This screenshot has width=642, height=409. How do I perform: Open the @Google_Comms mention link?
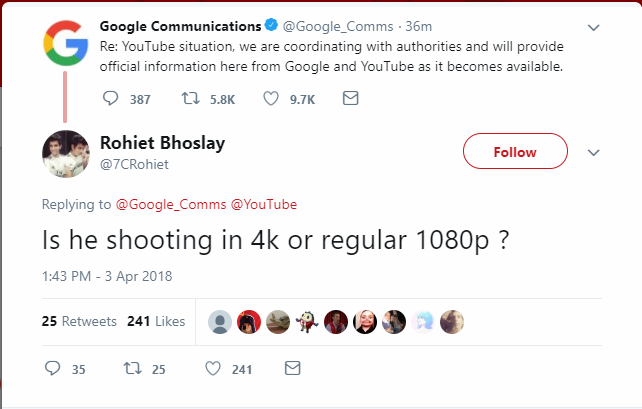[x=171, y=205]
